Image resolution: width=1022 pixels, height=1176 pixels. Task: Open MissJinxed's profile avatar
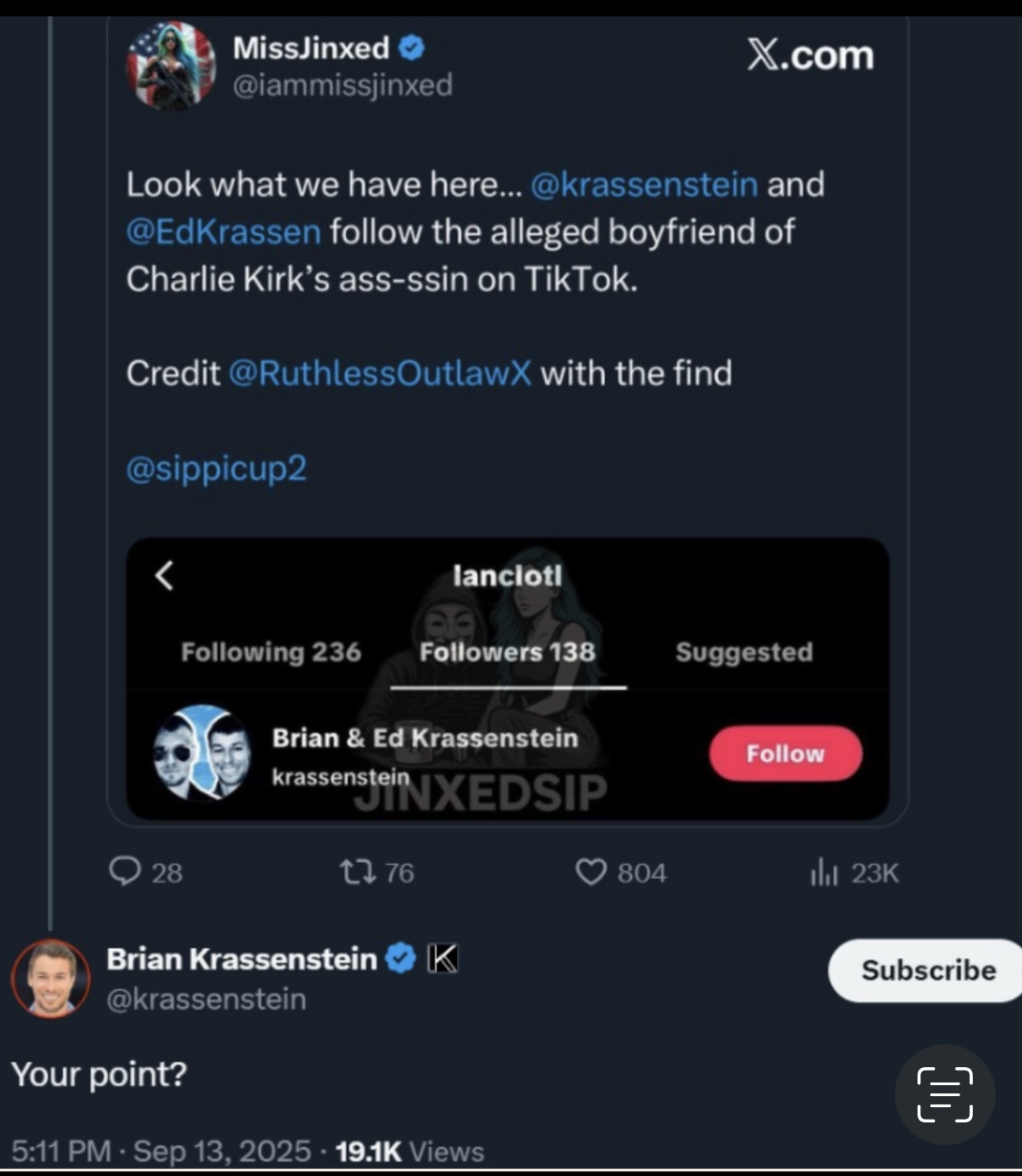tap(171, 65)
